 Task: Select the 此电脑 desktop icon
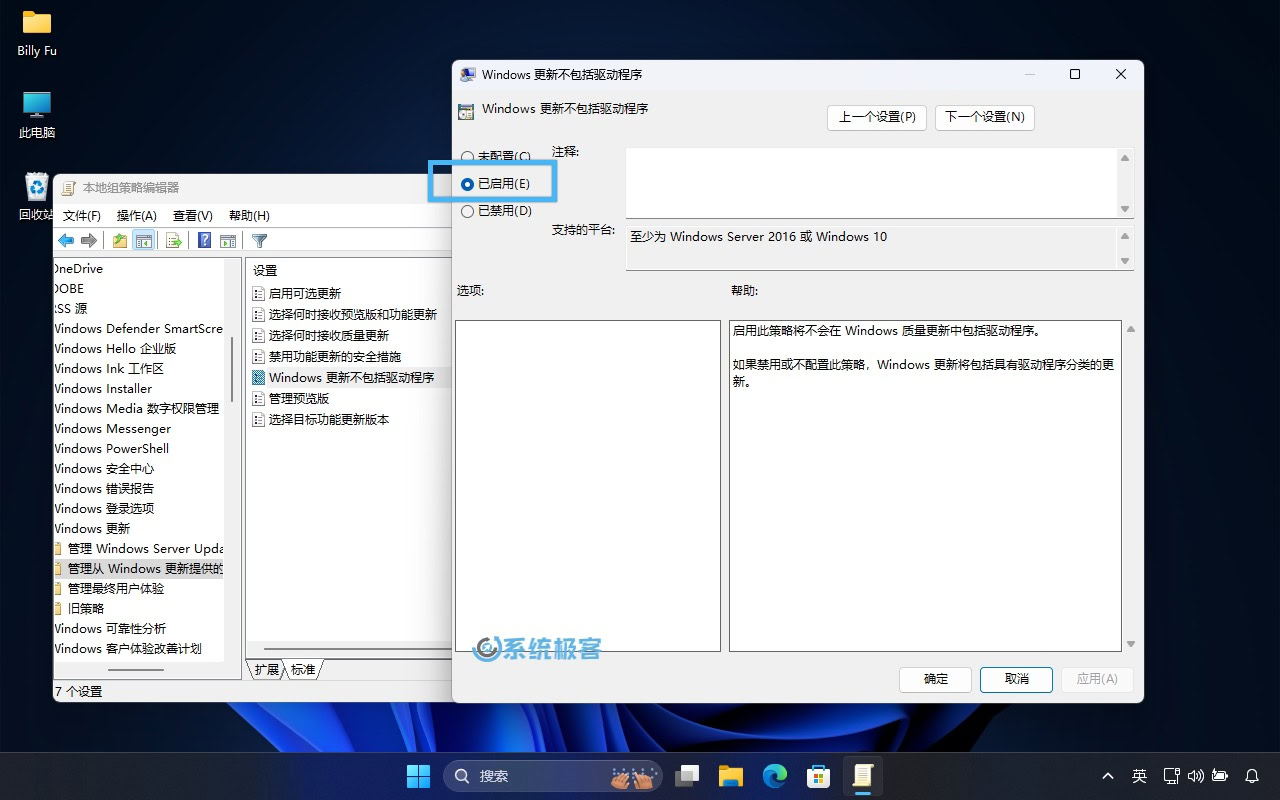[x=37, y=115]
